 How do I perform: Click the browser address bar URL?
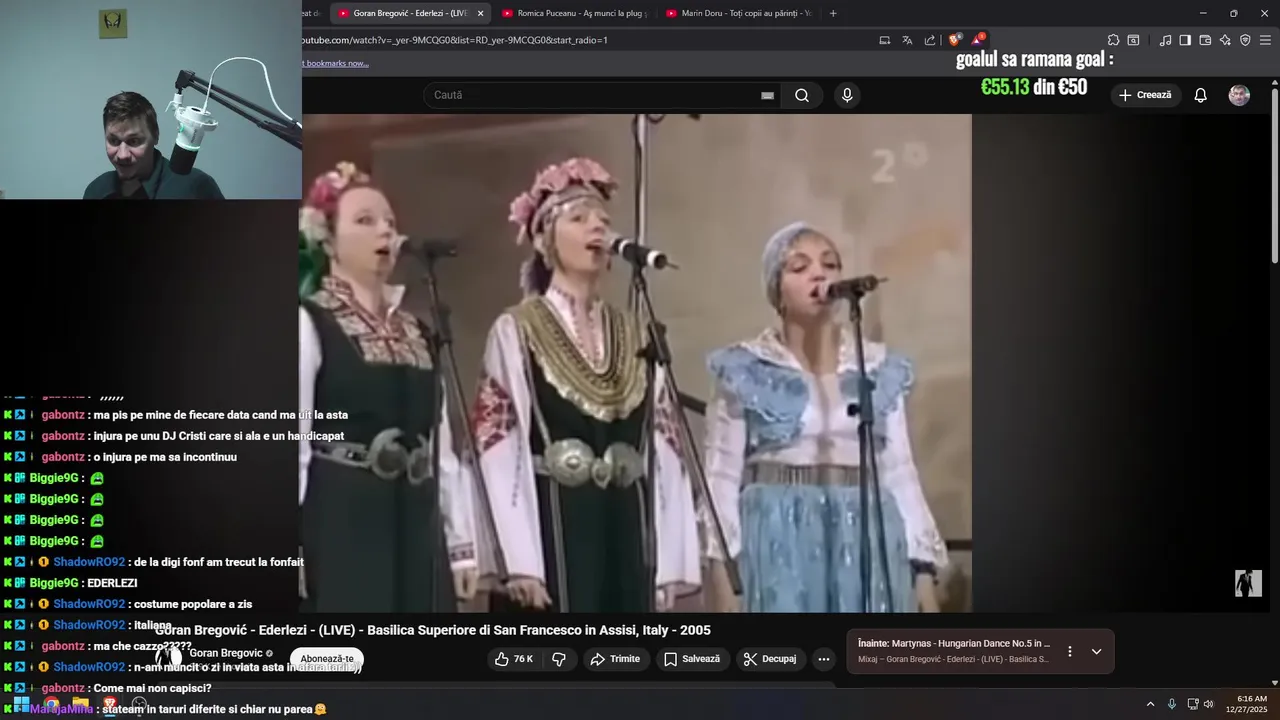click(455, 40)
